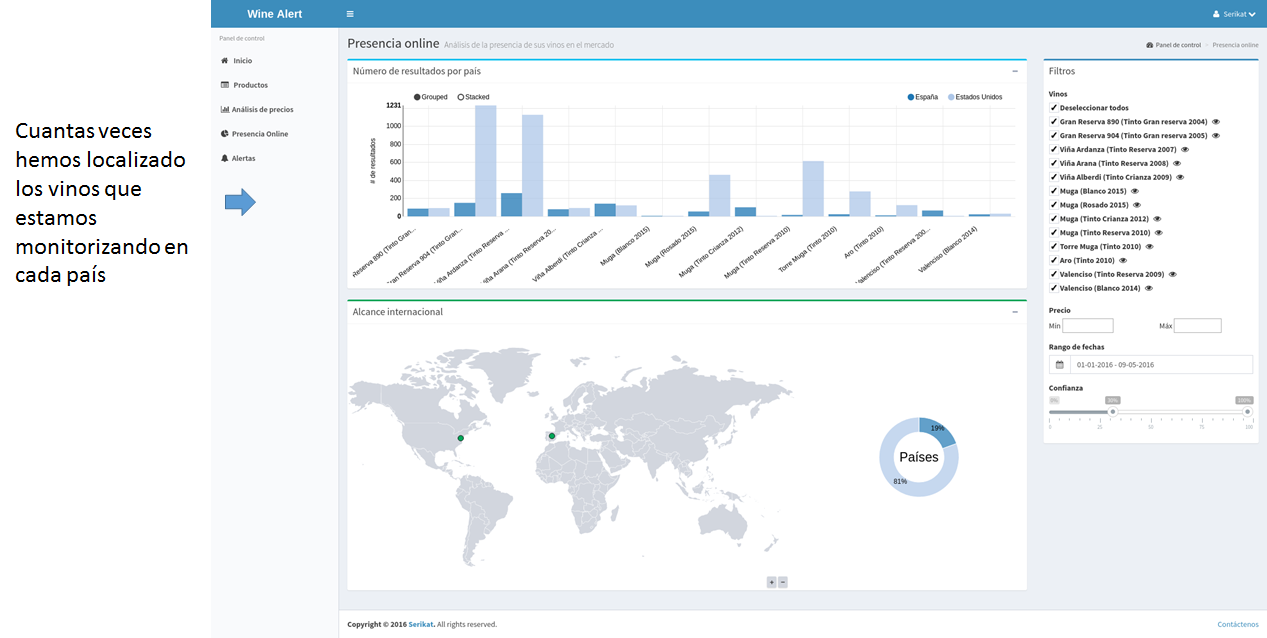Click the calendar icon in date range

(x=1060, y=365)
